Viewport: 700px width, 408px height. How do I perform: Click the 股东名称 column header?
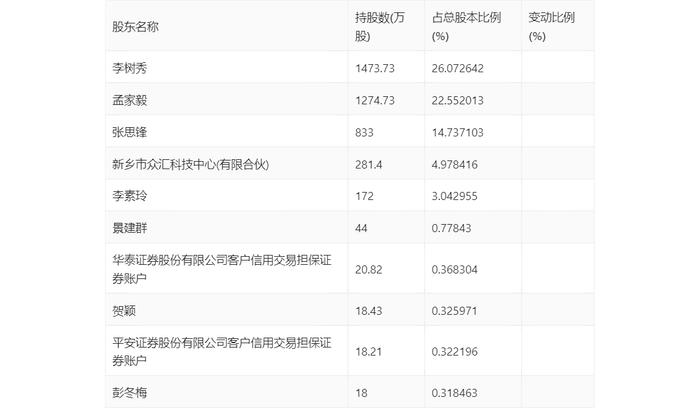[x=135, y=27]
